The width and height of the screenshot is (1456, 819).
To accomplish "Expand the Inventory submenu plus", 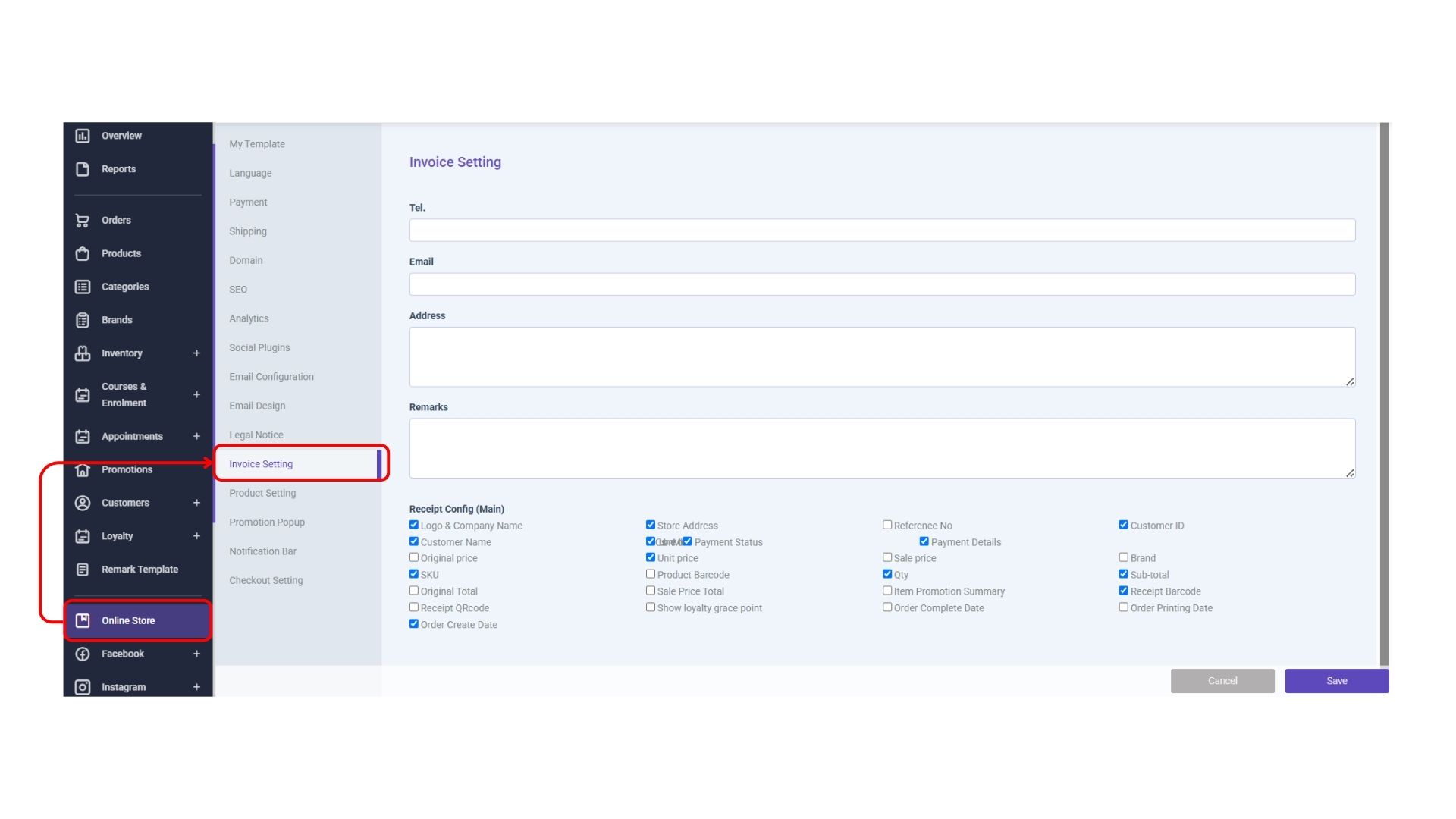I will pos(196,353).
